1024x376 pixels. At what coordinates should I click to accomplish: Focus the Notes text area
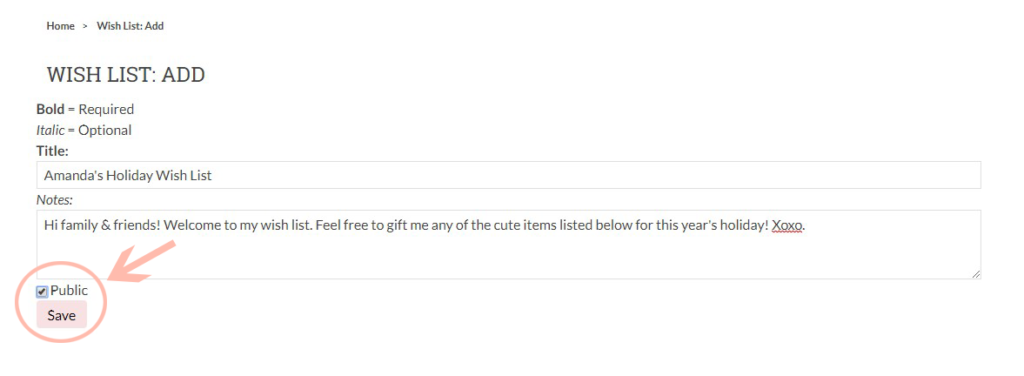tap(509, 245)
